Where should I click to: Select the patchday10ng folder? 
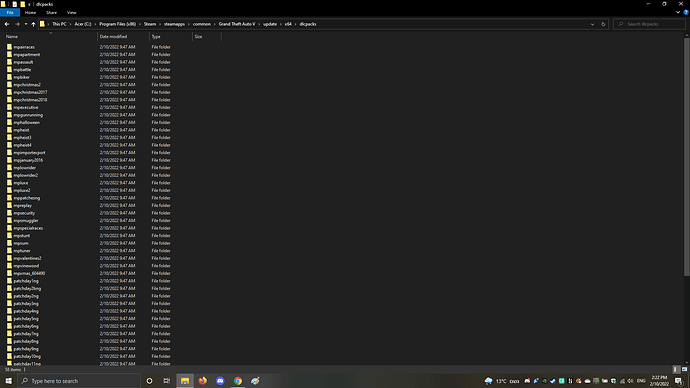point(27,356)
